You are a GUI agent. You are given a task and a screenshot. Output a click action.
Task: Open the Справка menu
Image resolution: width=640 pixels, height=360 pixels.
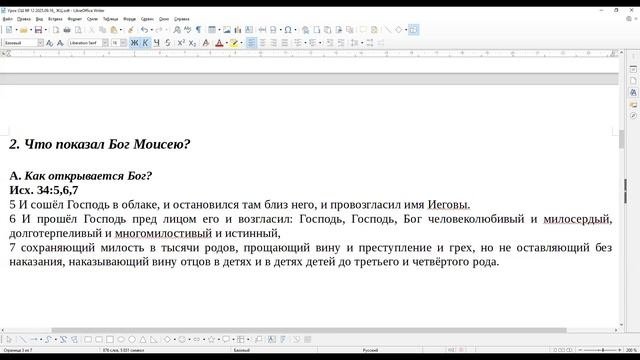tap(182, 19)
